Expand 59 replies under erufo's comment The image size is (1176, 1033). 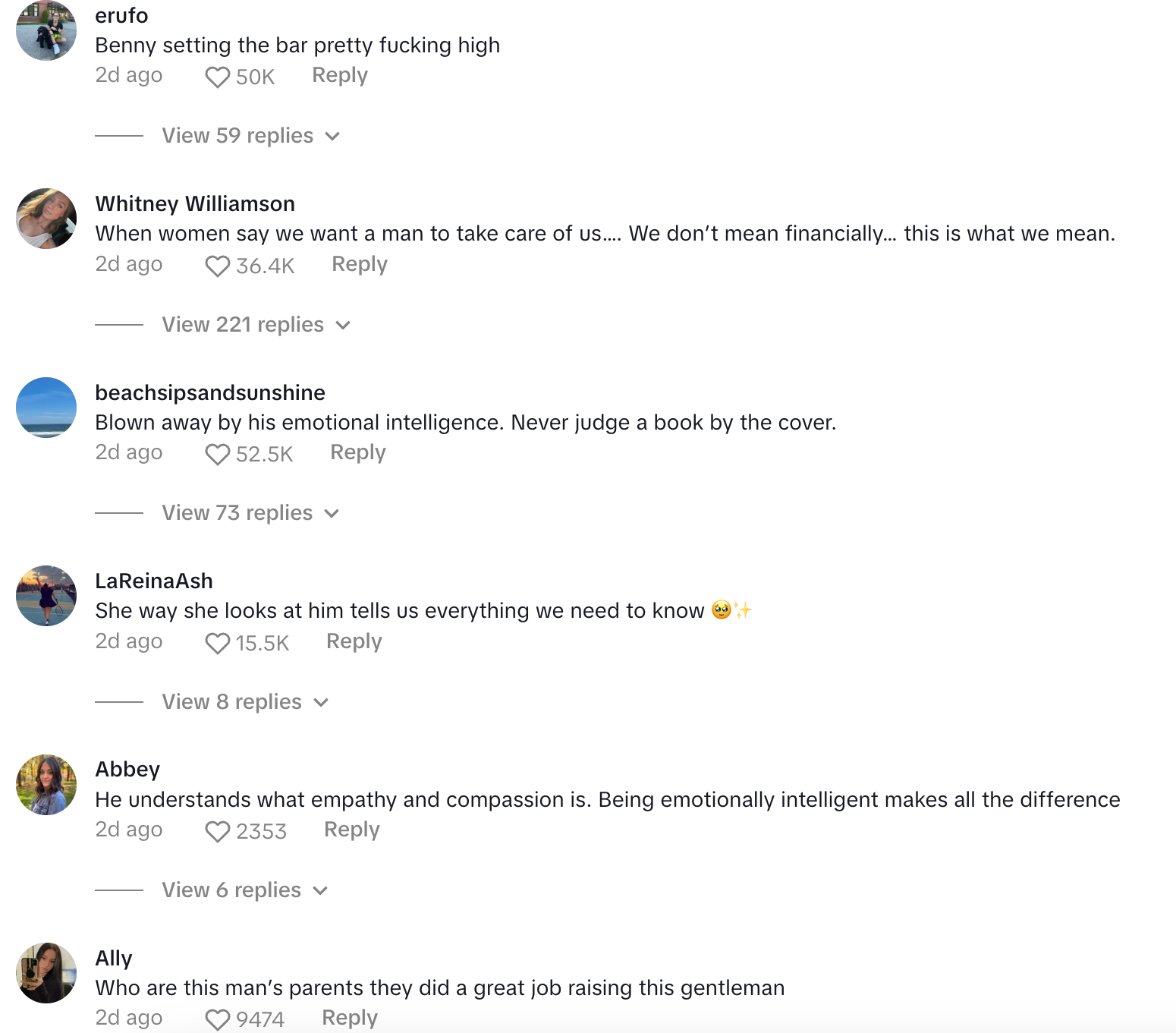coord(250,136)
